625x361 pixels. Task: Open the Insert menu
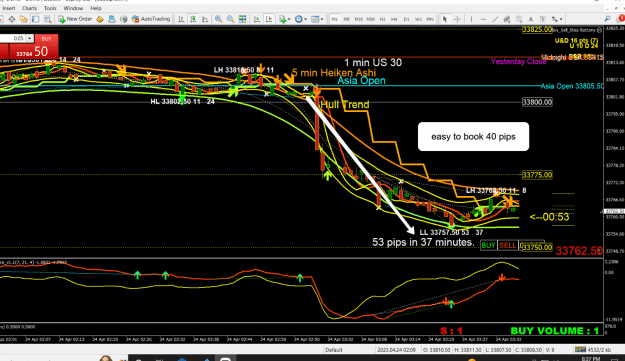9,8
